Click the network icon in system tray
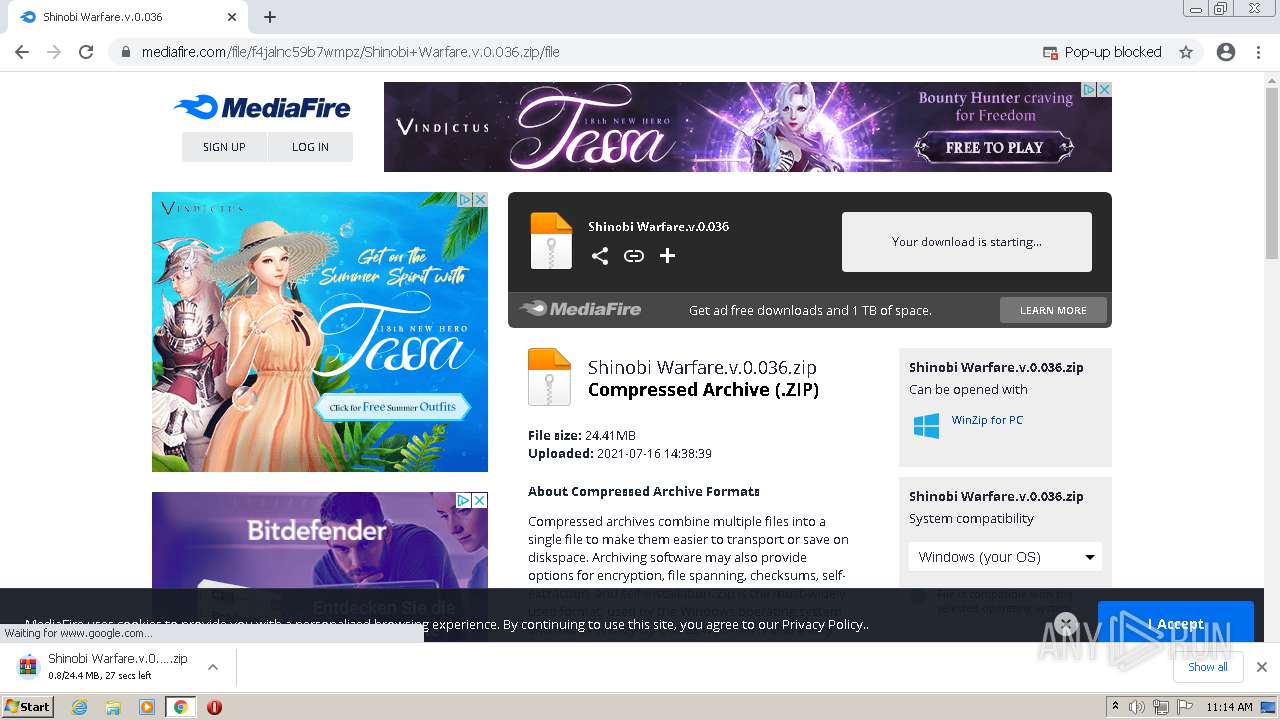 [1161, 707]
